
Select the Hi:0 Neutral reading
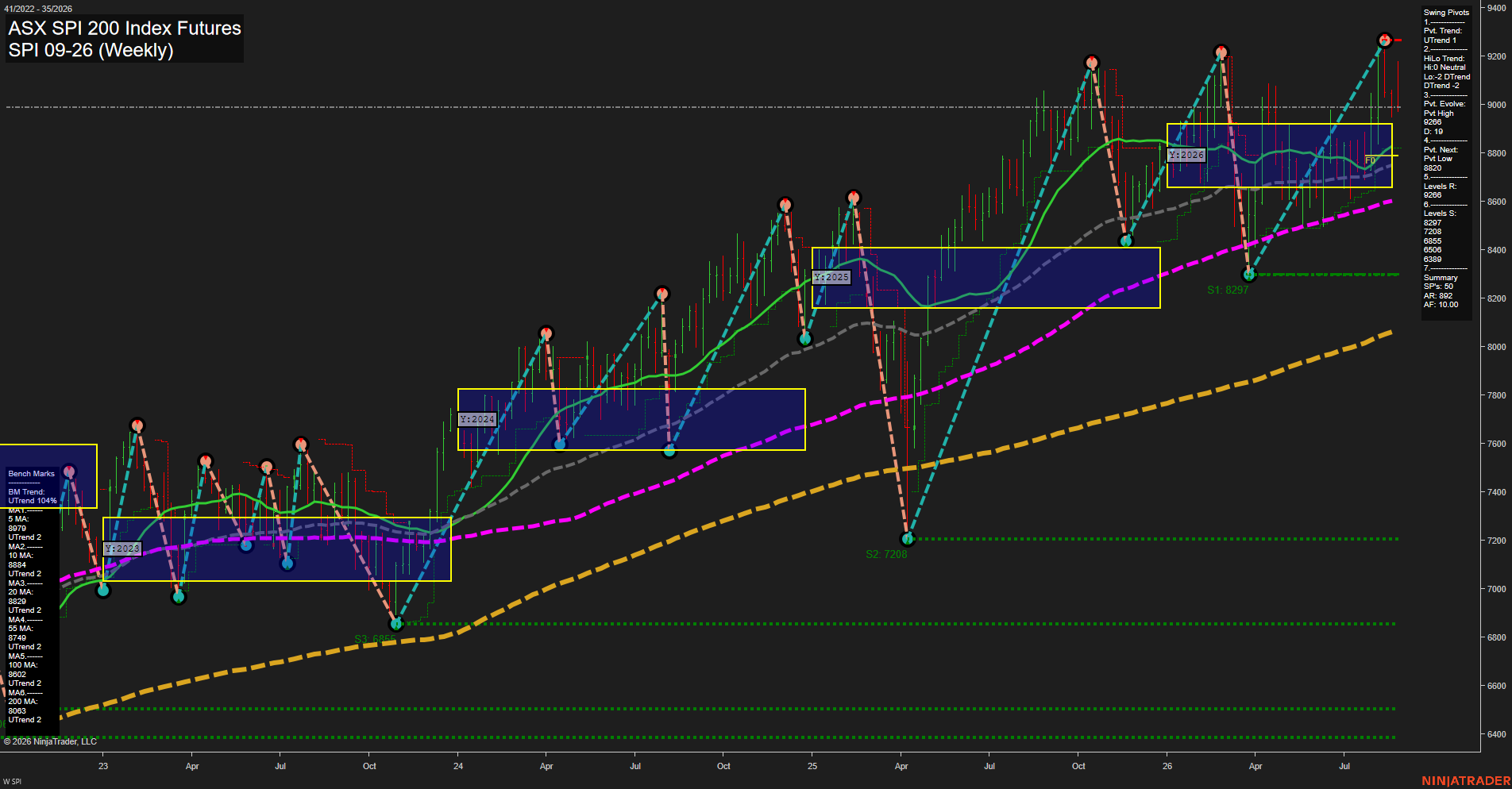pyautogui.click(x=1444, y=67)
